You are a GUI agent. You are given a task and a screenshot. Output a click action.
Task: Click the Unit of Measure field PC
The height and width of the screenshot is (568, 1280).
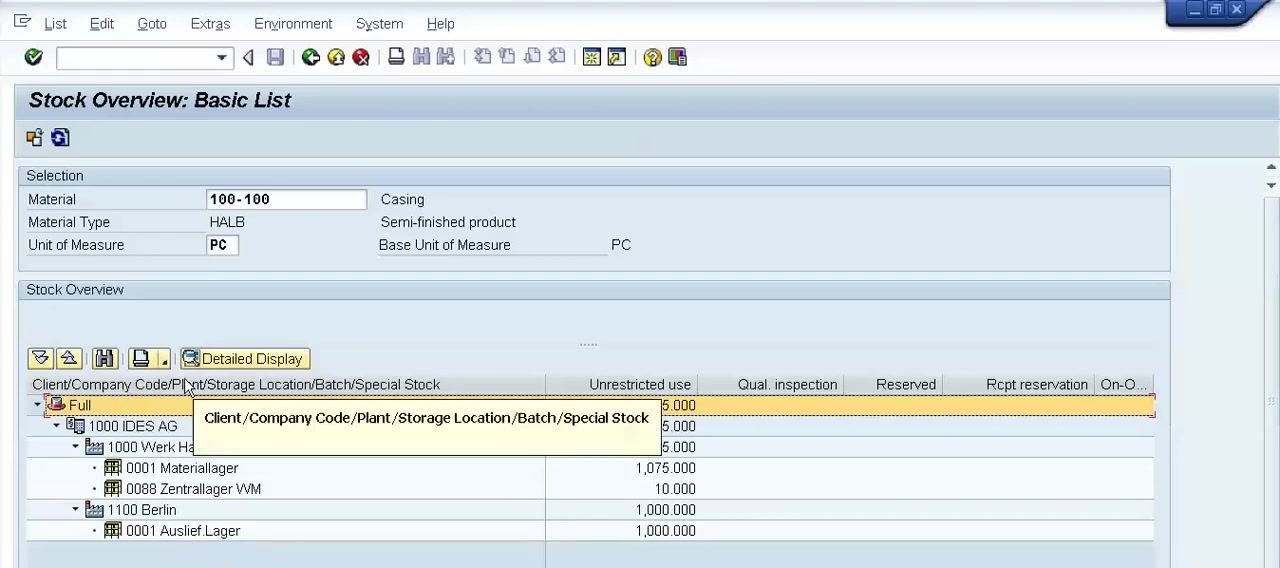tap(222, 245)
